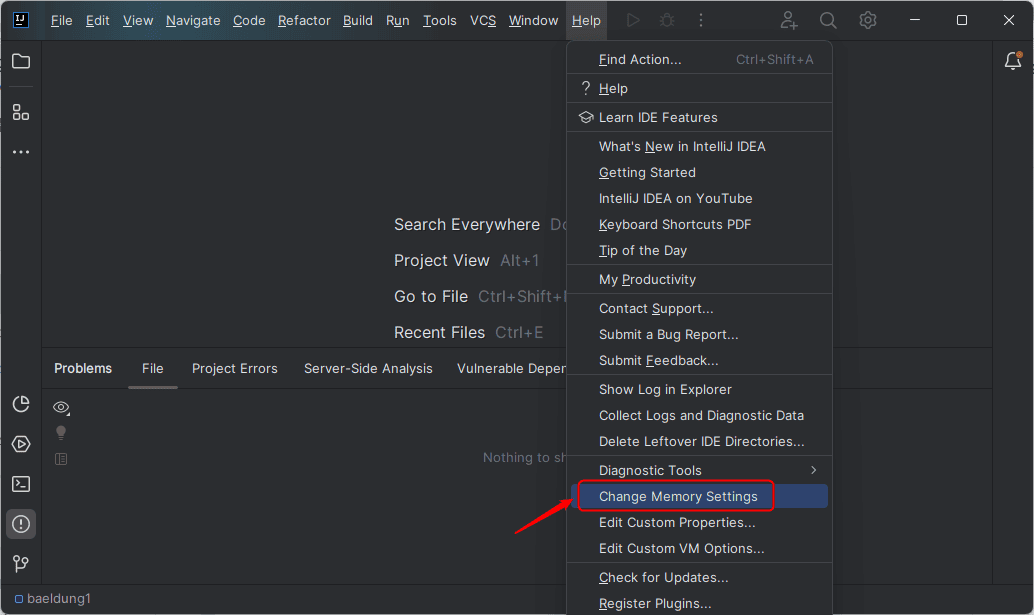
Task: Click the IntelliJ IDEA logo icon
Action: [20, 20]
